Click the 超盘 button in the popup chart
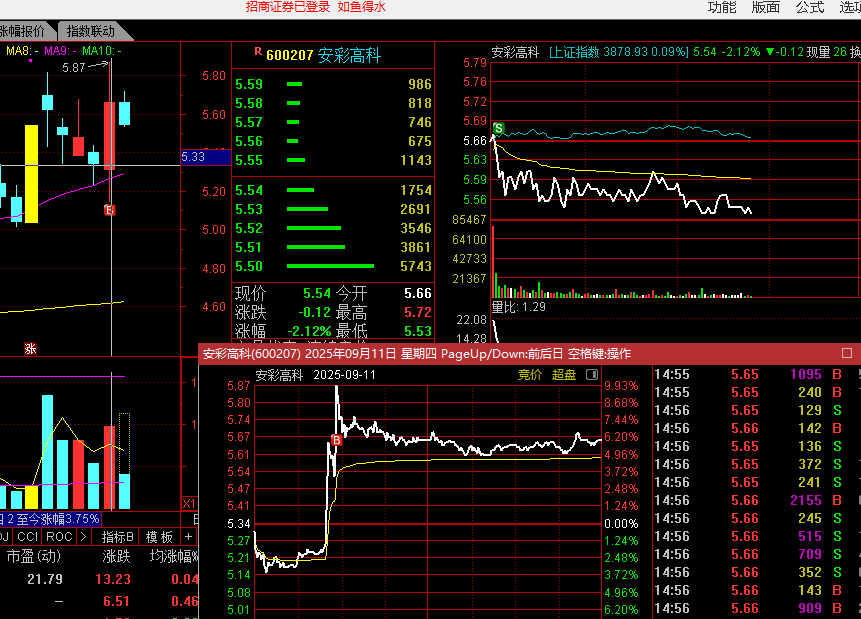 [563, 375]
